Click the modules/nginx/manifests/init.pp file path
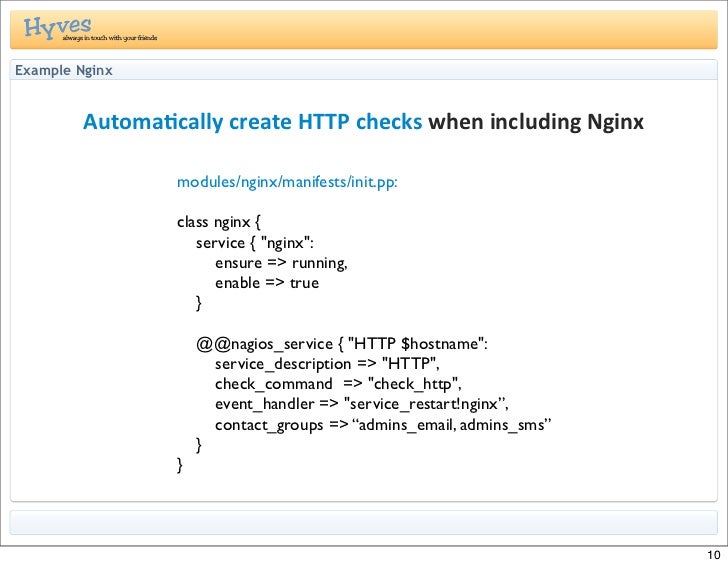This screenshot has width=728, height=567. [x=287, y=182]
